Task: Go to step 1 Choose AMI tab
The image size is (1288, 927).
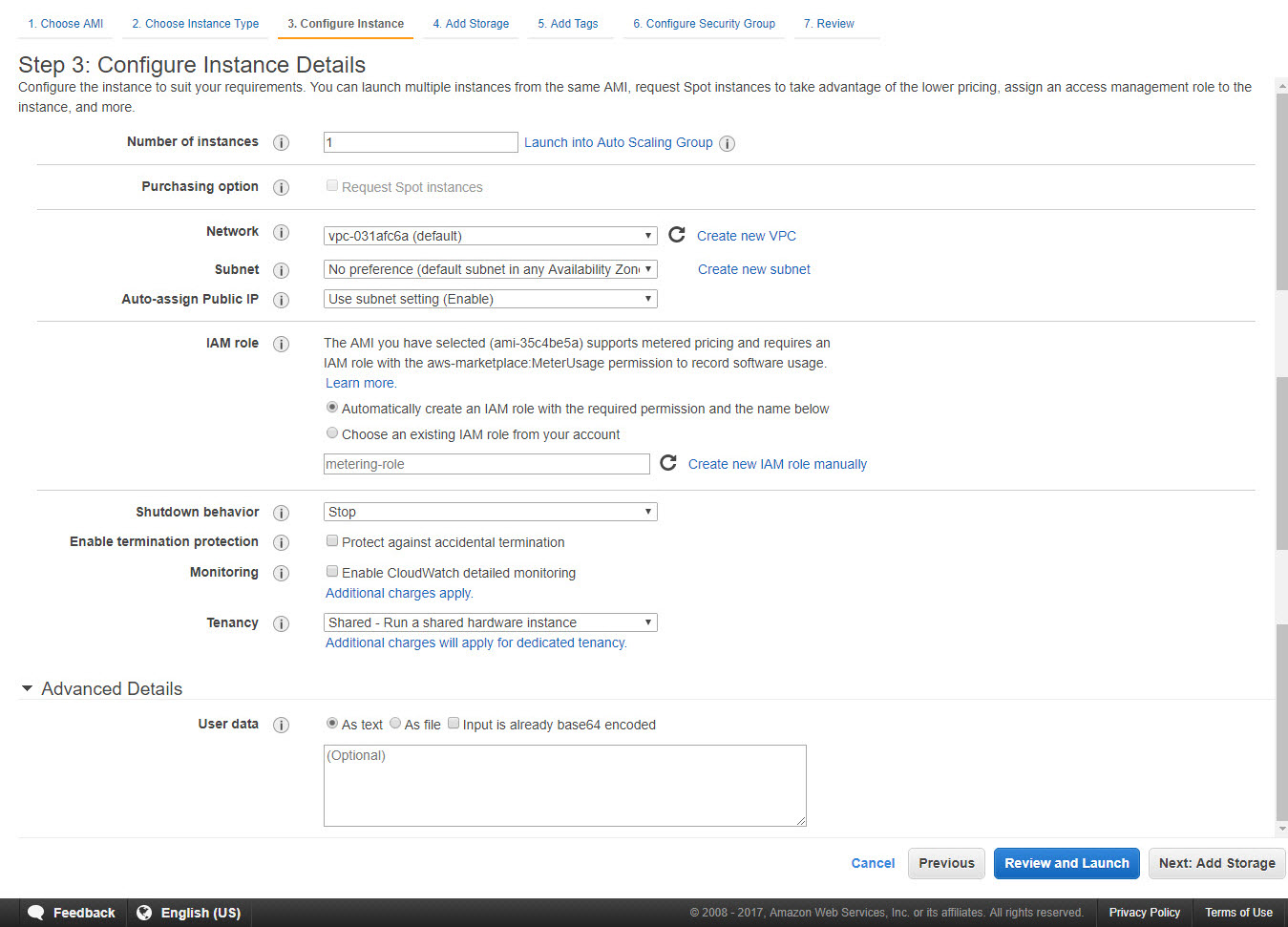Action: point(66,24)
